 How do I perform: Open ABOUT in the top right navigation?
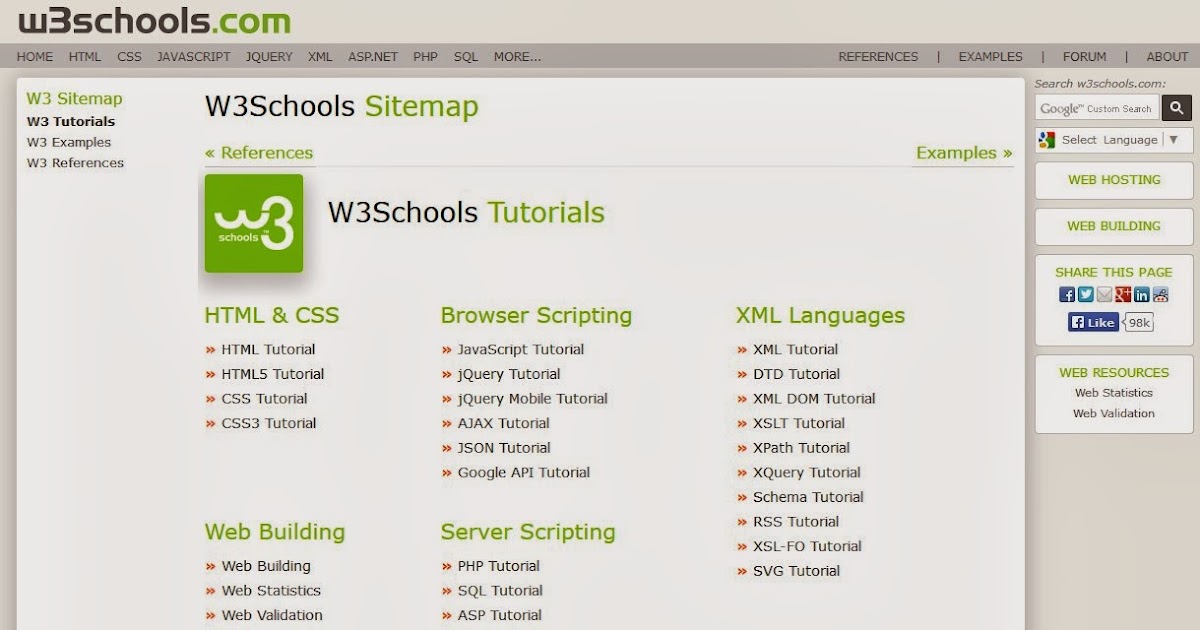(1167, 57)
